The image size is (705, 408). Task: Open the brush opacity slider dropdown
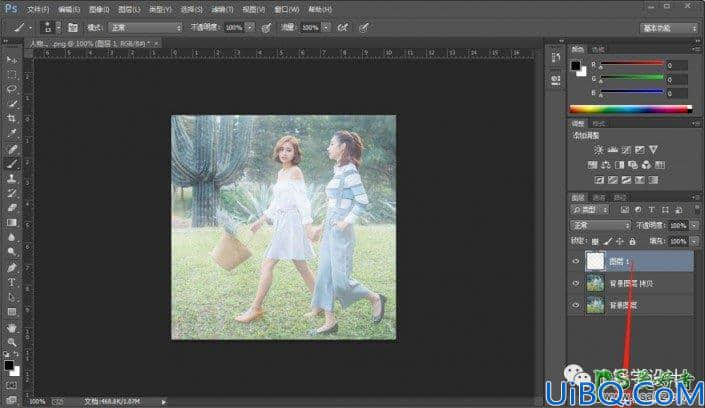coord(250,28)
